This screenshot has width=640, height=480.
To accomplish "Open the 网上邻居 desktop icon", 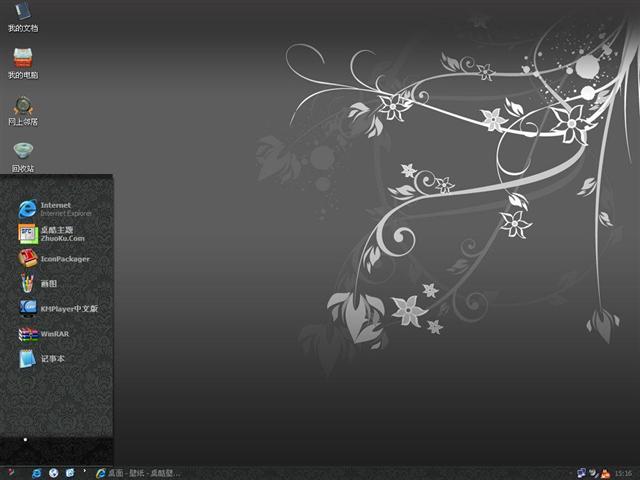I will (23, 111).
